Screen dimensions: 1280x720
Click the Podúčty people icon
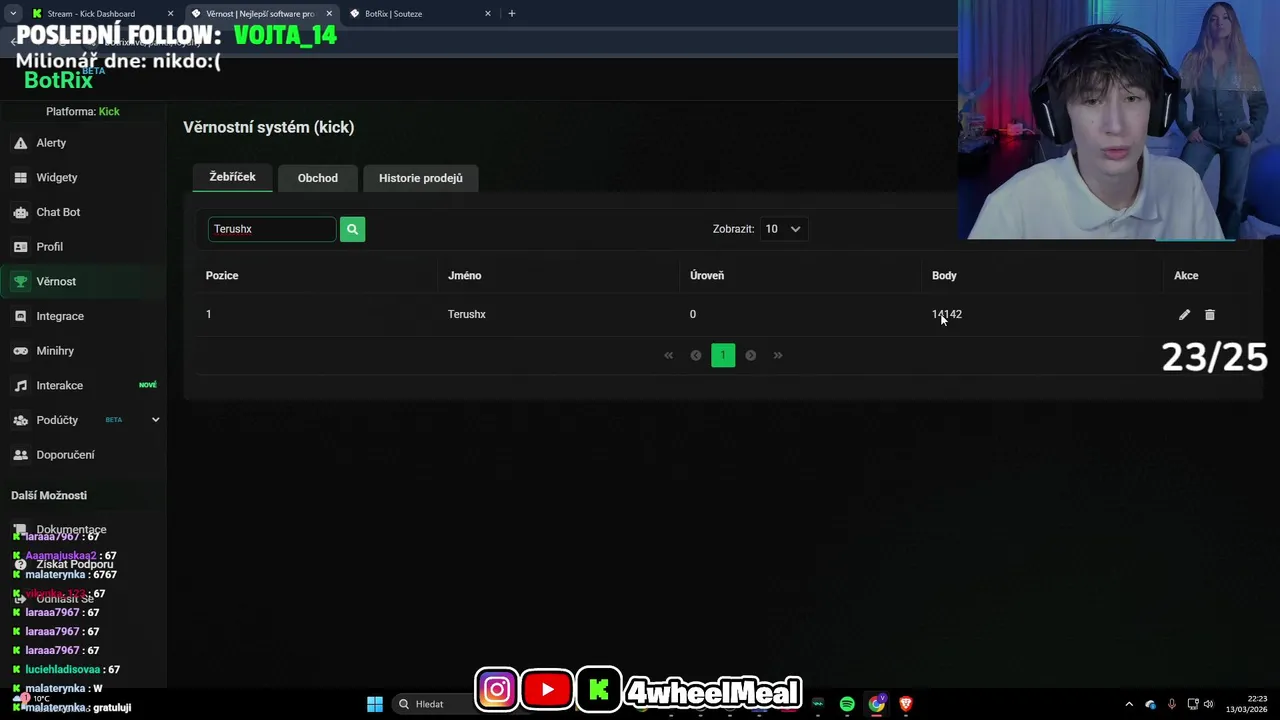point(20,420)
